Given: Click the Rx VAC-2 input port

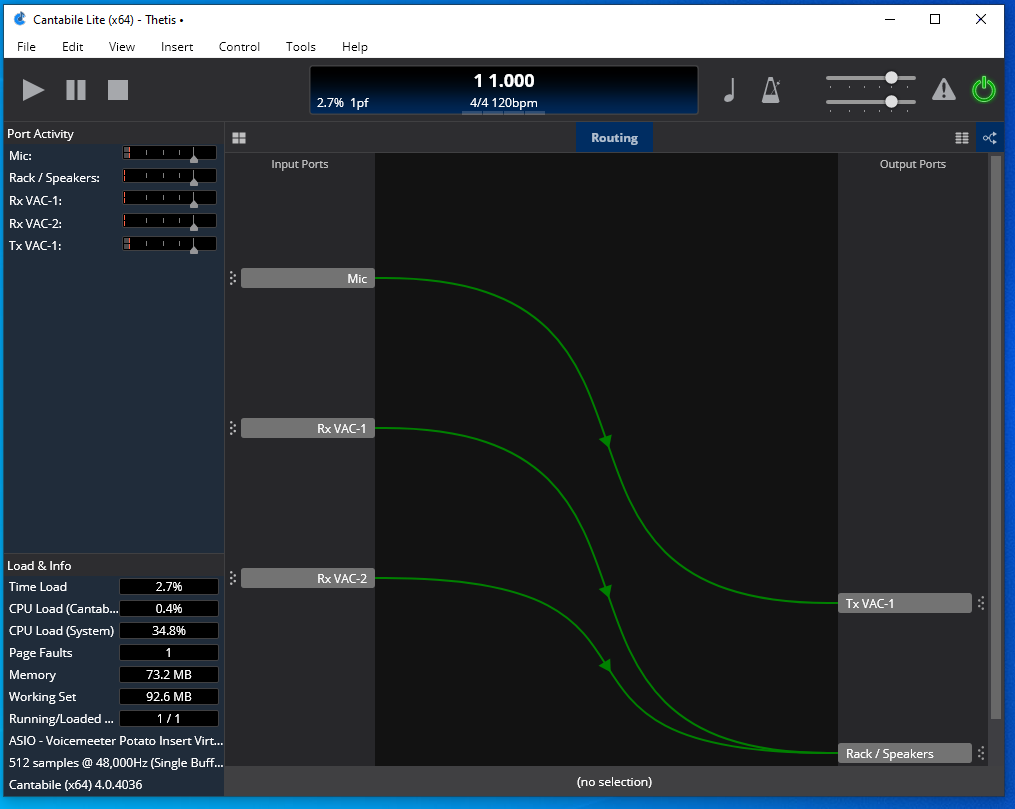Looking at the screenshot, I should click(x=308, y=578).
